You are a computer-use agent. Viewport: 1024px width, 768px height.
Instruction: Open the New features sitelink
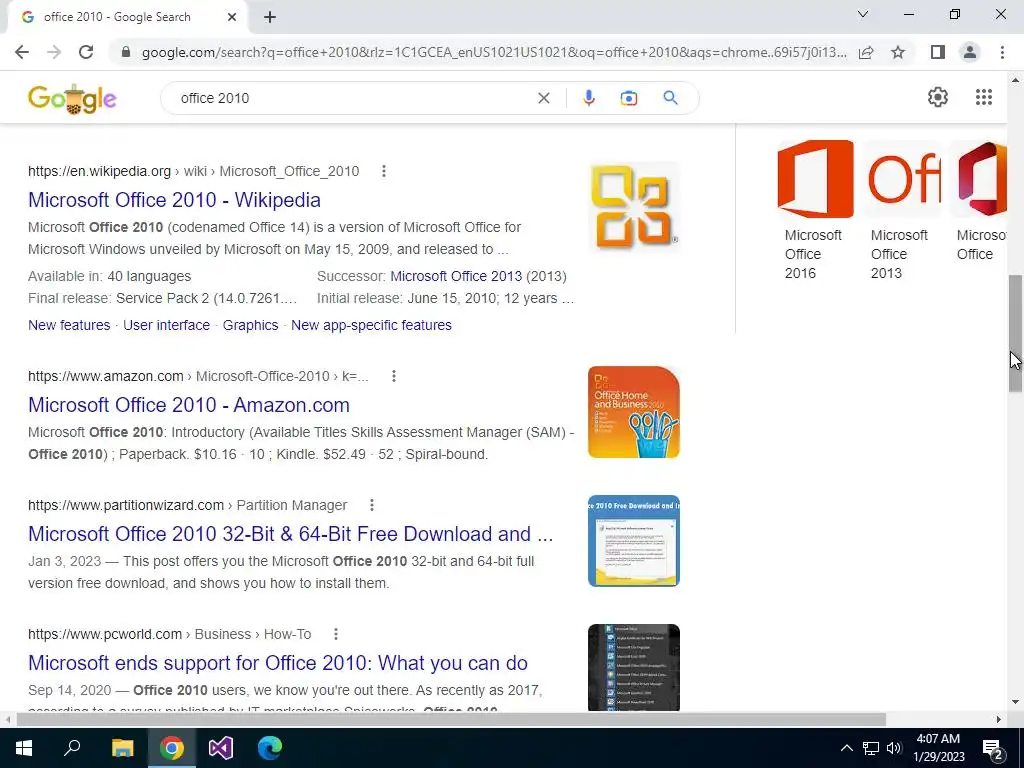tap(69, 325)
